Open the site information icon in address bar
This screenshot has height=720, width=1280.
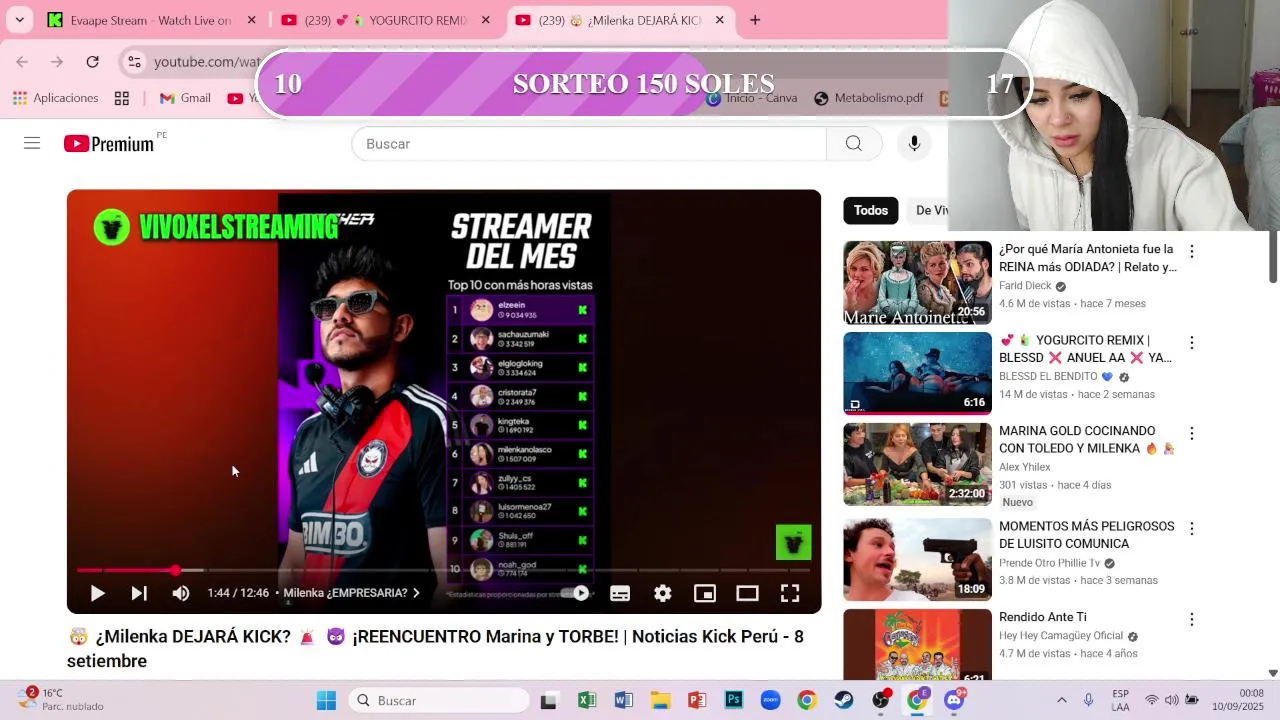(x=135, y=62)
